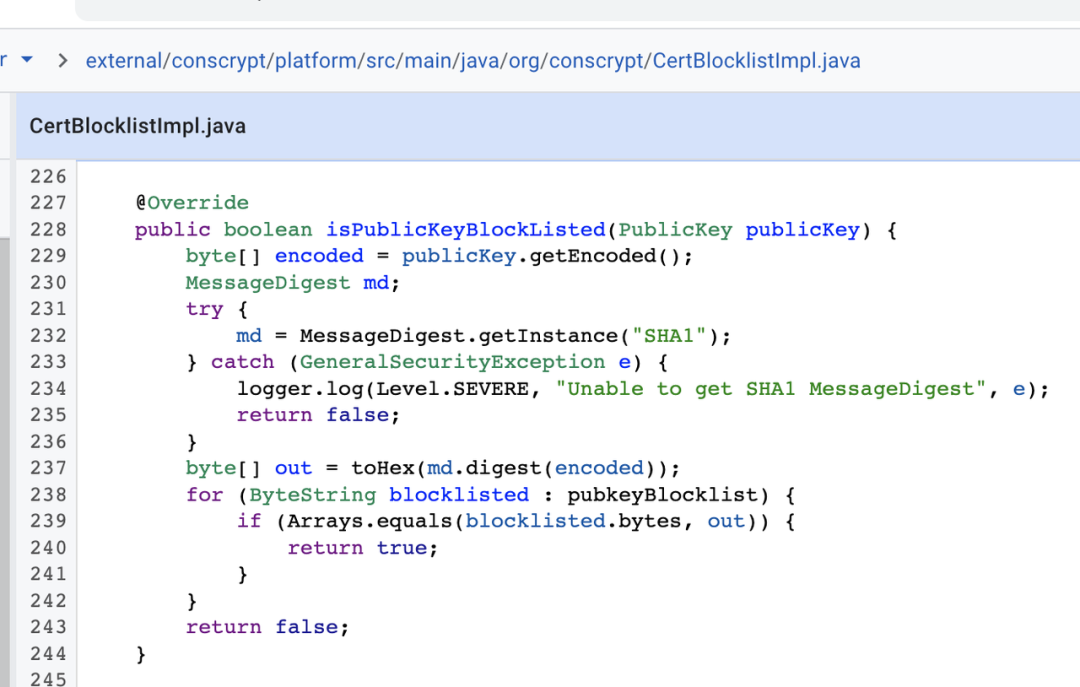1080x687 pixels.
Task: Open the 'org' breadcrumb folder
Action: click(x=524, y=61)
